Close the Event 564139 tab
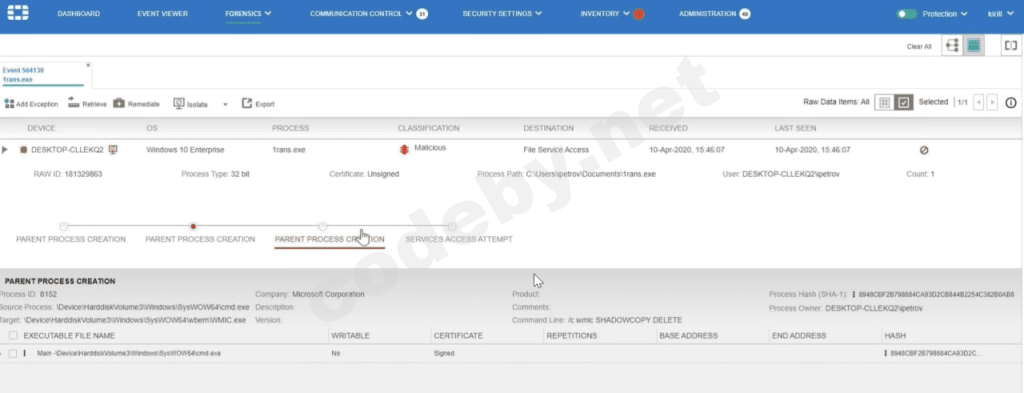The image size is (1024, 393). (88, 65)
